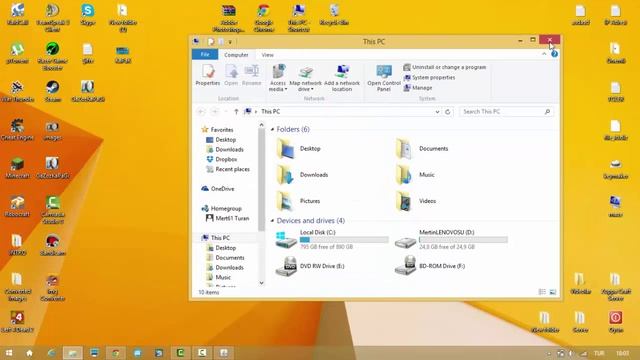Select Skype desktop shortcut
Viewport: 640px width, 360px height.
click(x=88, y=15)
